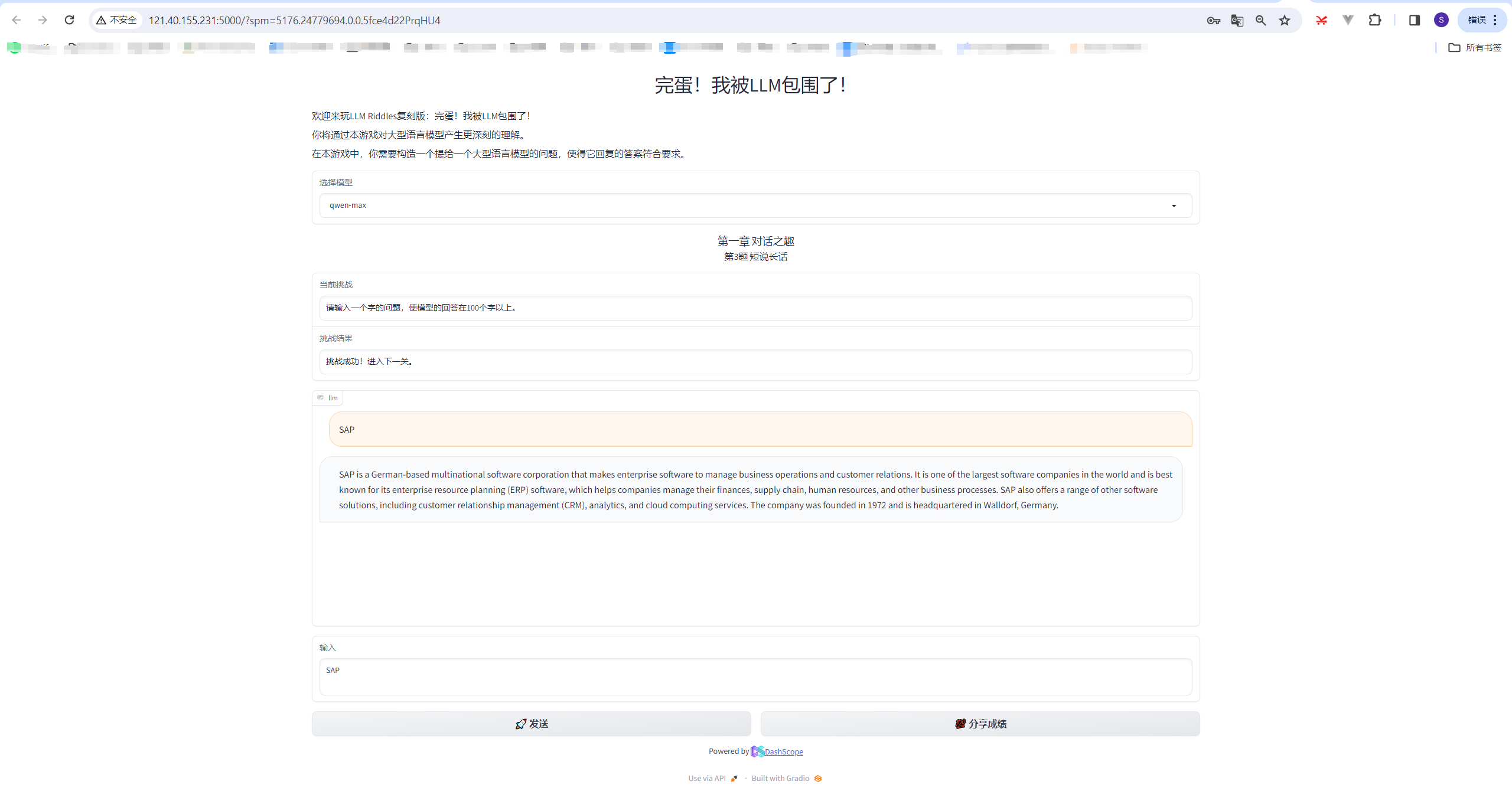Click the subtitle 第3题 短说长话
This screenshot has width=1512, height=794.
tap(755, 257)
